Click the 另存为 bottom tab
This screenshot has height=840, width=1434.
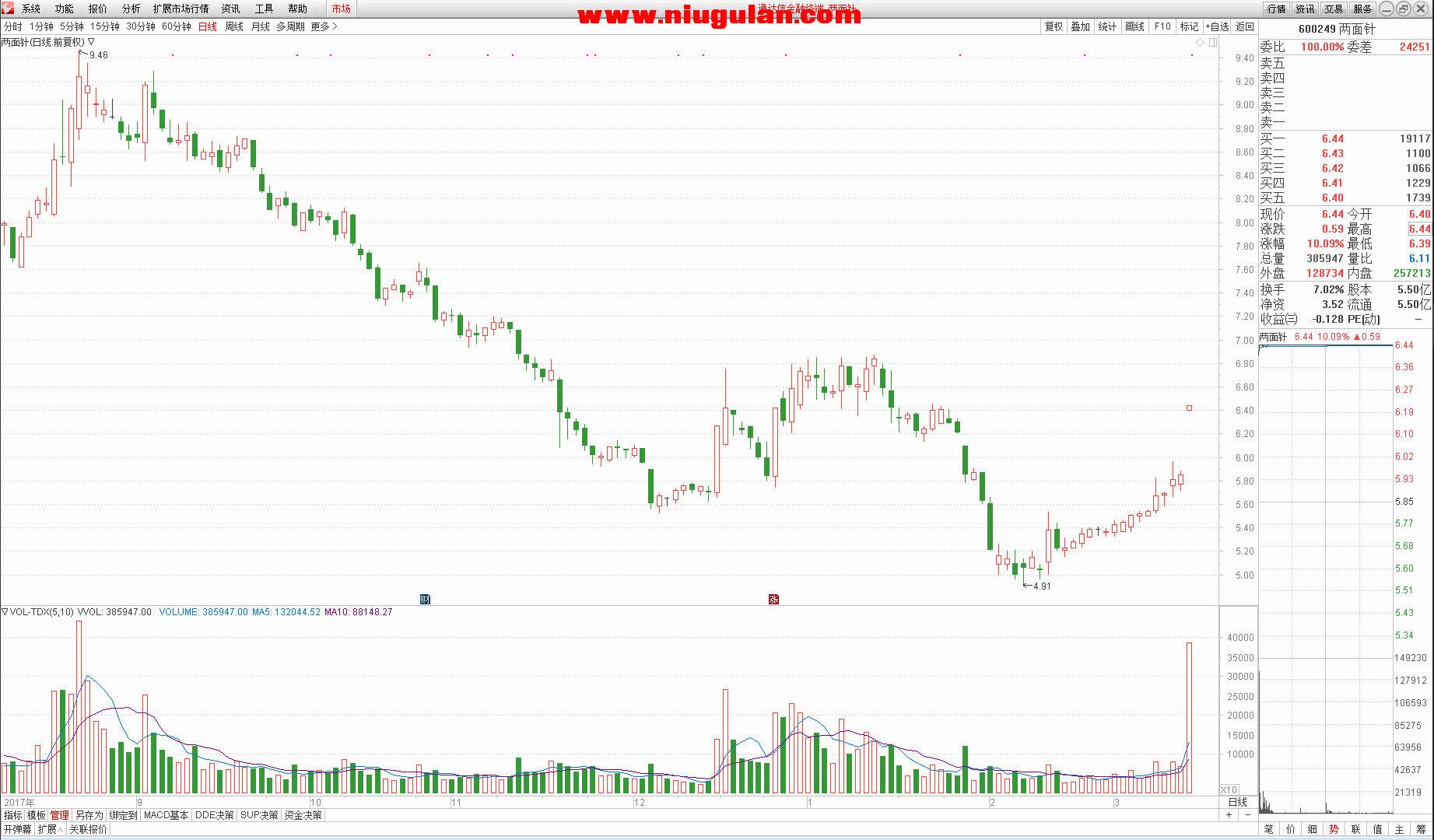(89, 815)
